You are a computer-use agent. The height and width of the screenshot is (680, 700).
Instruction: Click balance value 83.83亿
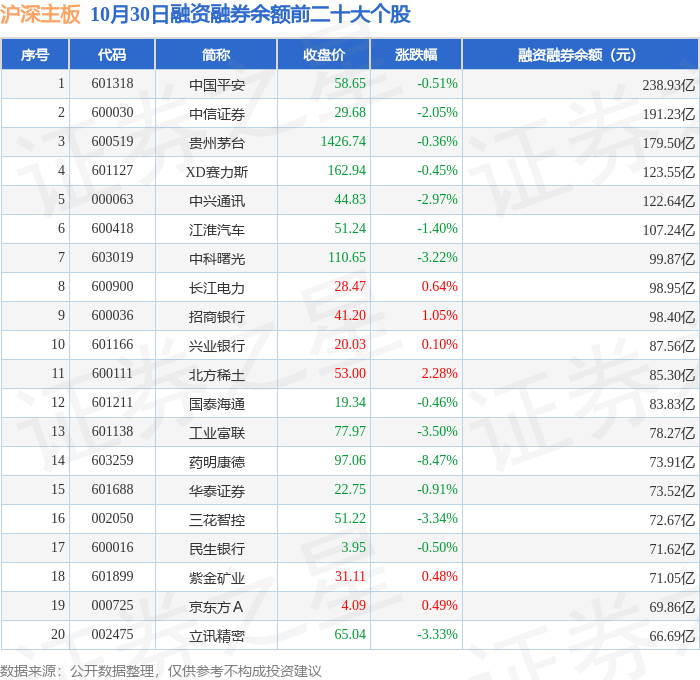[x=672, y=404]
